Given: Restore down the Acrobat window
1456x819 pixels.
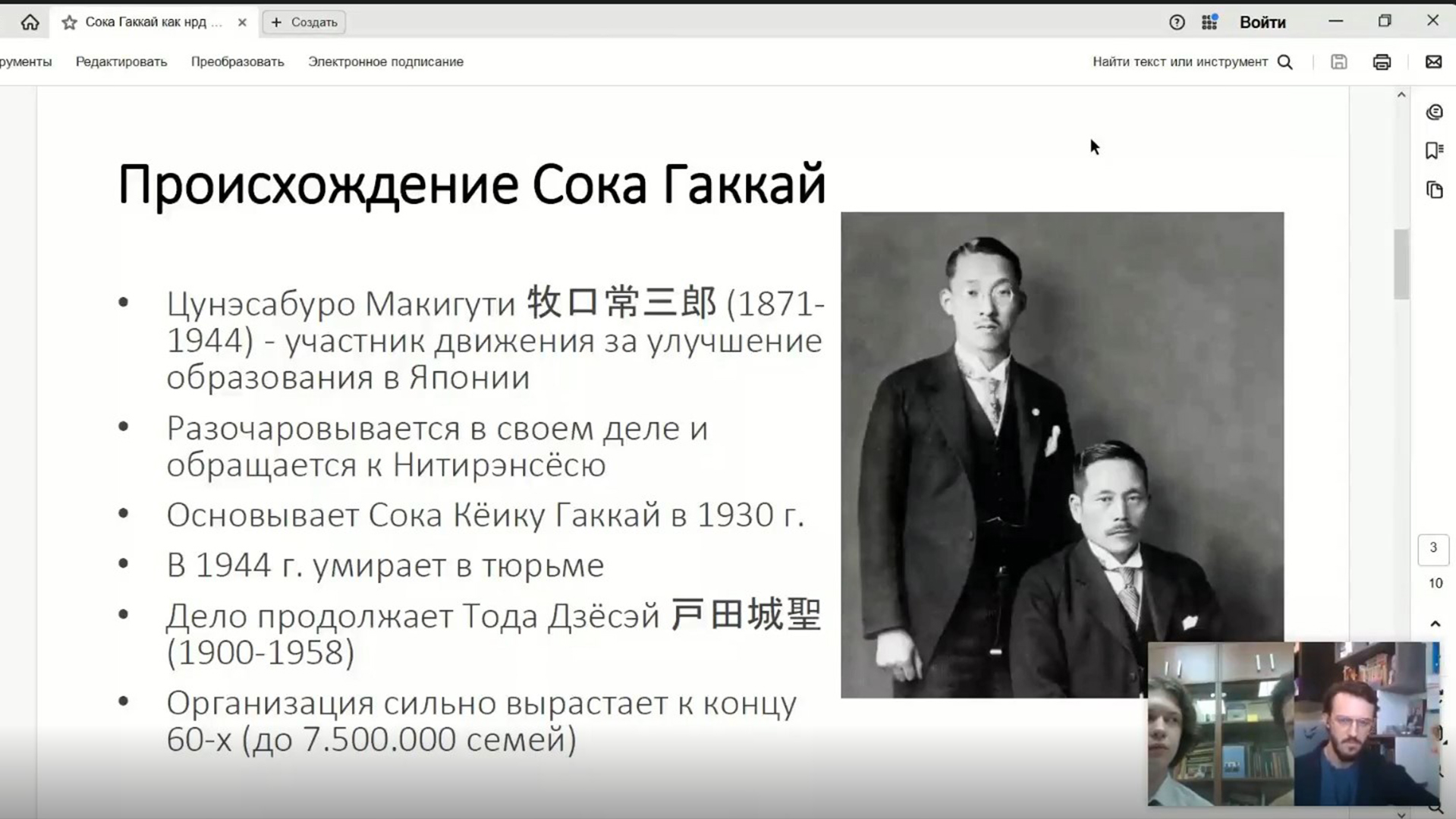Looking at the screenshot, I should coord(1385,21).
